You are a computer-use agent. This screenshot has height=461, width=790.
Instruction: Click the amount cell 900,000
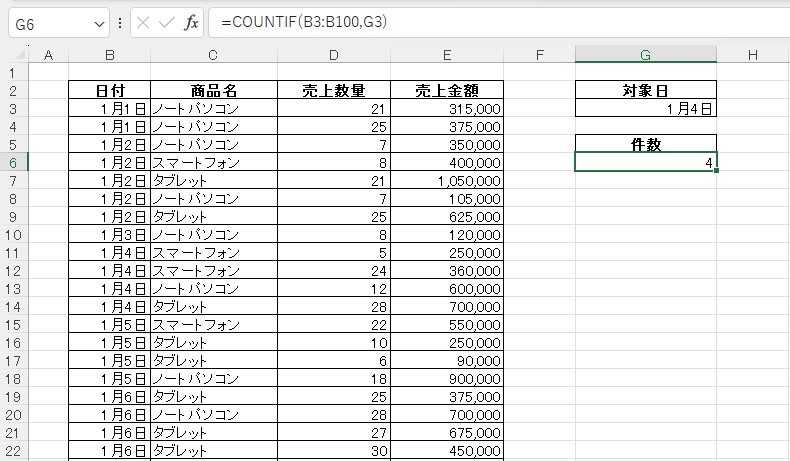[x=447, y=379]
